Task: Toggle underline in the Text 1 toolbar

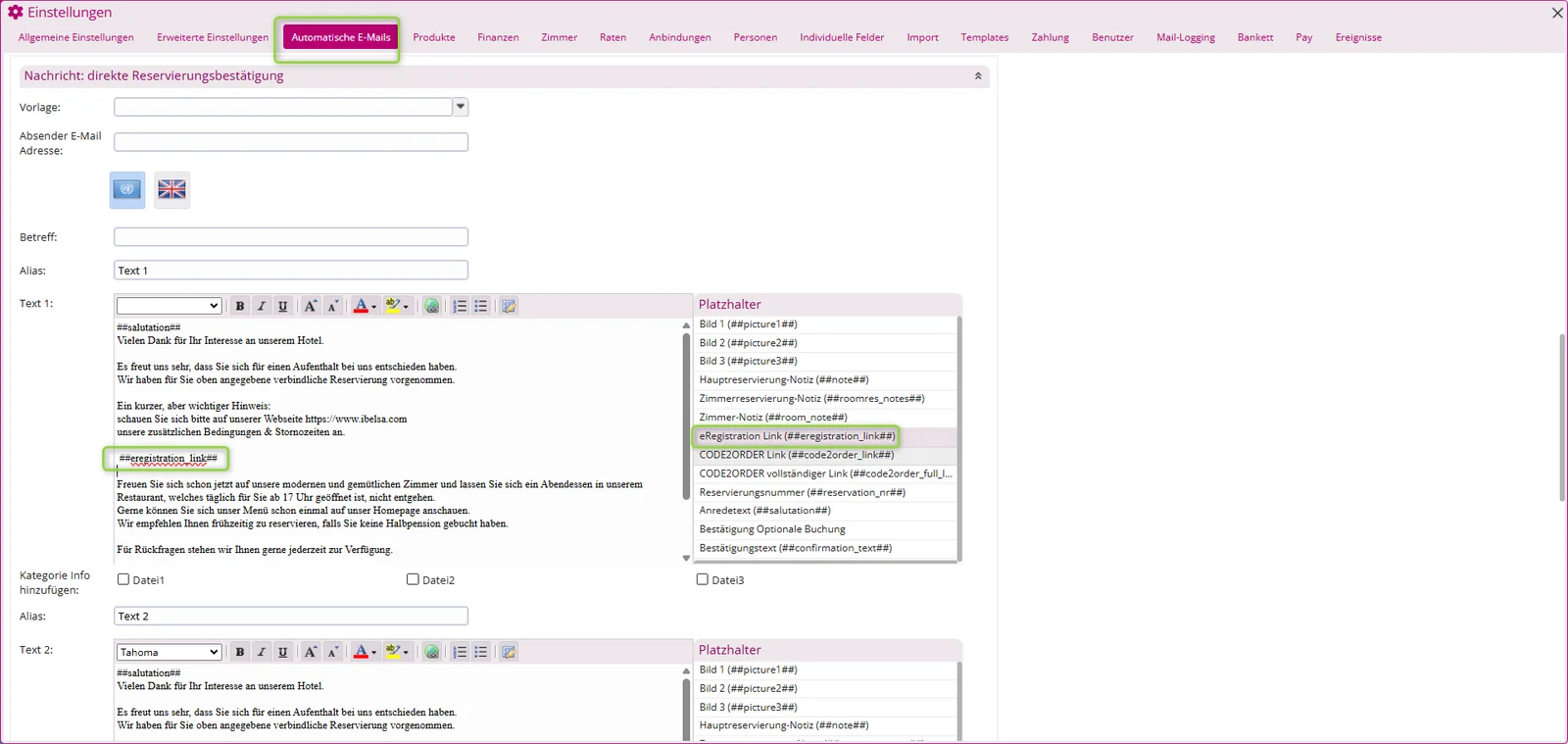Action: pos(283,306)
